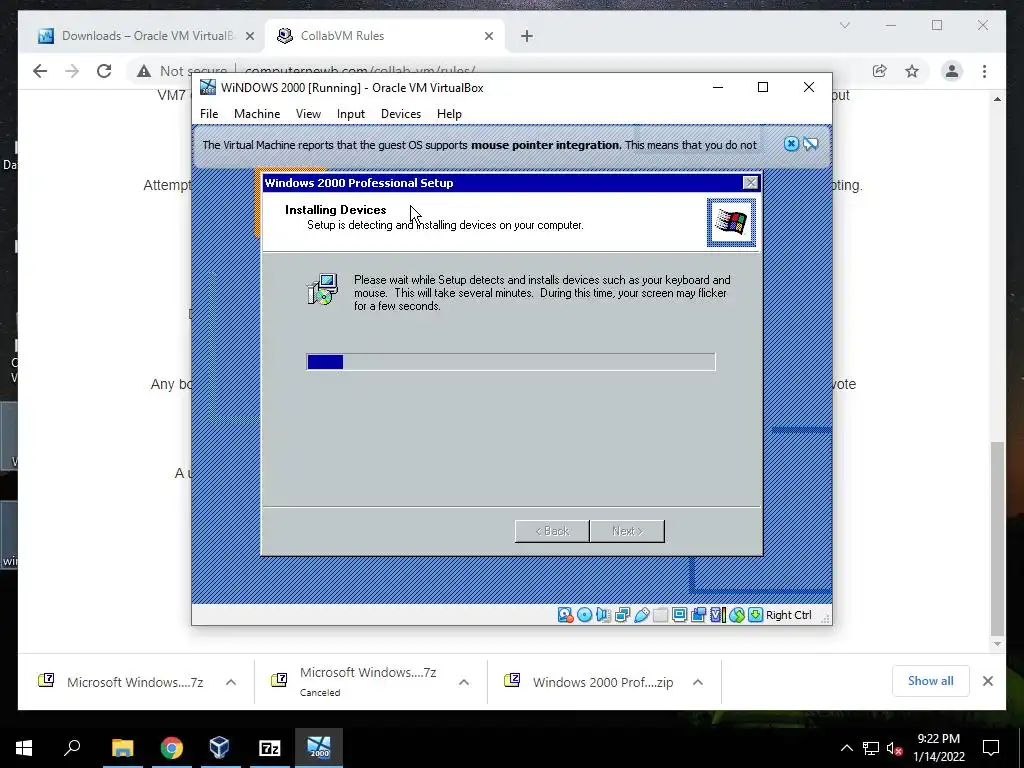Click the Right Ctrl host key label
This screenshot has width=1024, height=768.
pos(788,615)
